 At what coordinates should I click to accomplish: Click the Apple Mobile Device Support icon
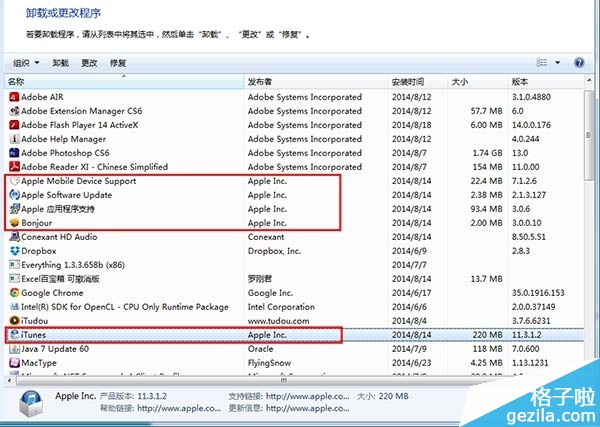coord(14,181)
